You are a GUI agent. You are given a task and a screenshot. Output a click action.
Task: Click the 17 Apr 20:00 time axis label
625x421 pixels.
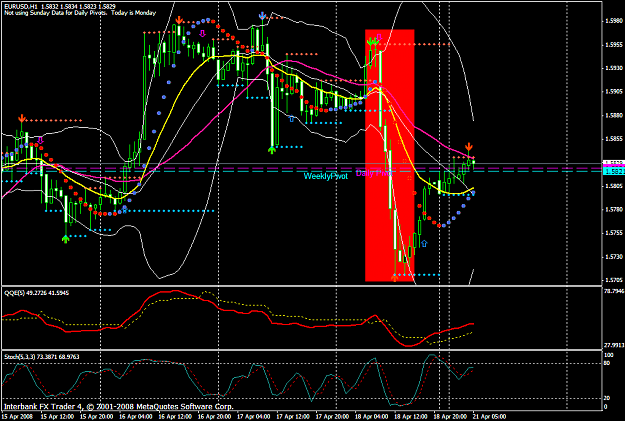332,417
